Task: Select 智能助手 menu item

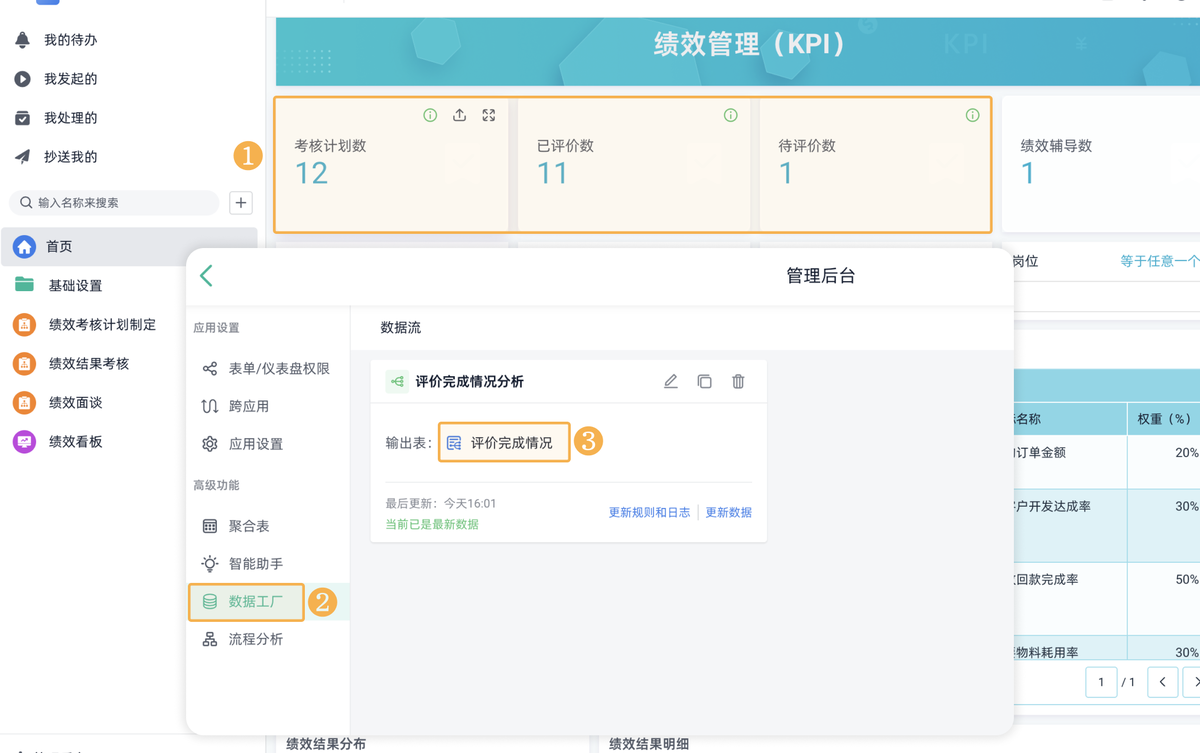Action: (x=255, y=564)
